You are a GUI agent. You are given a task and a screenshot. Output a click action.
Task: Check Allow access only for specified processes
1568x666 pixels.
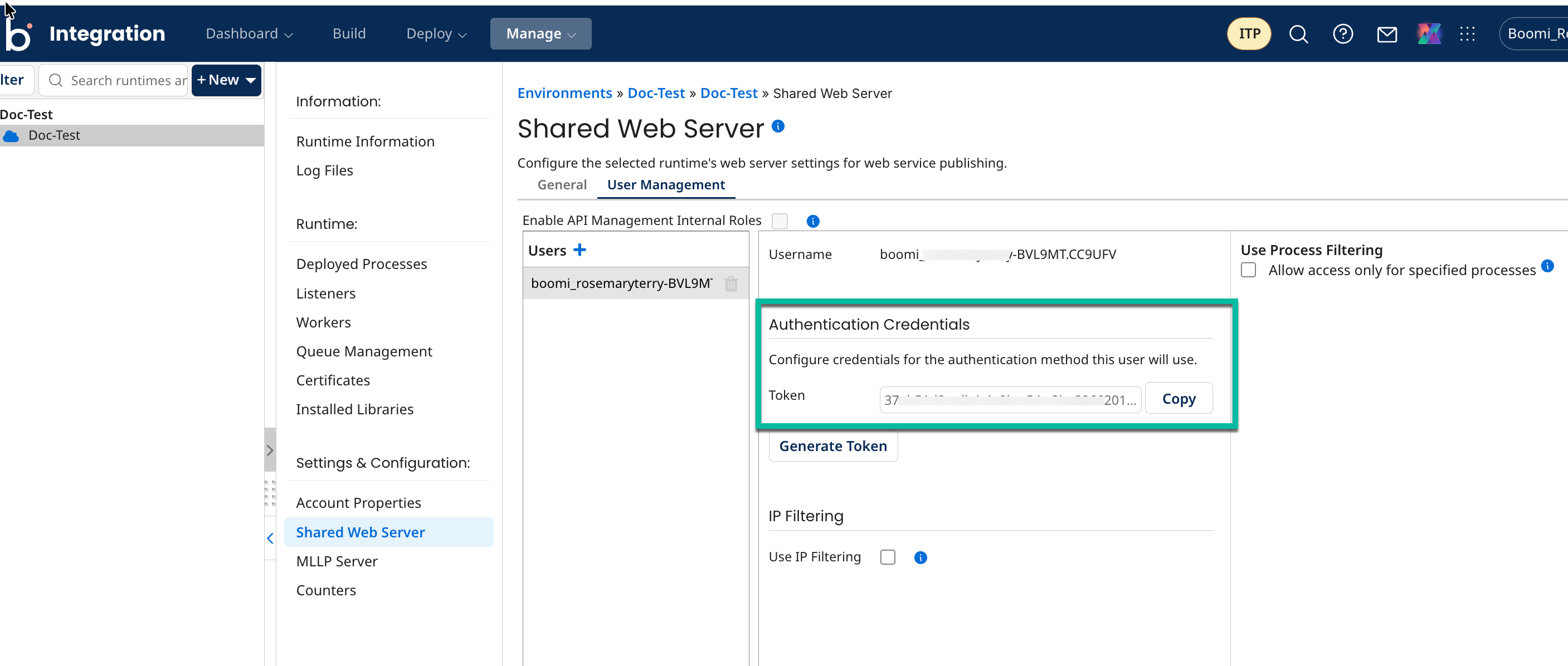point(1248,270)
